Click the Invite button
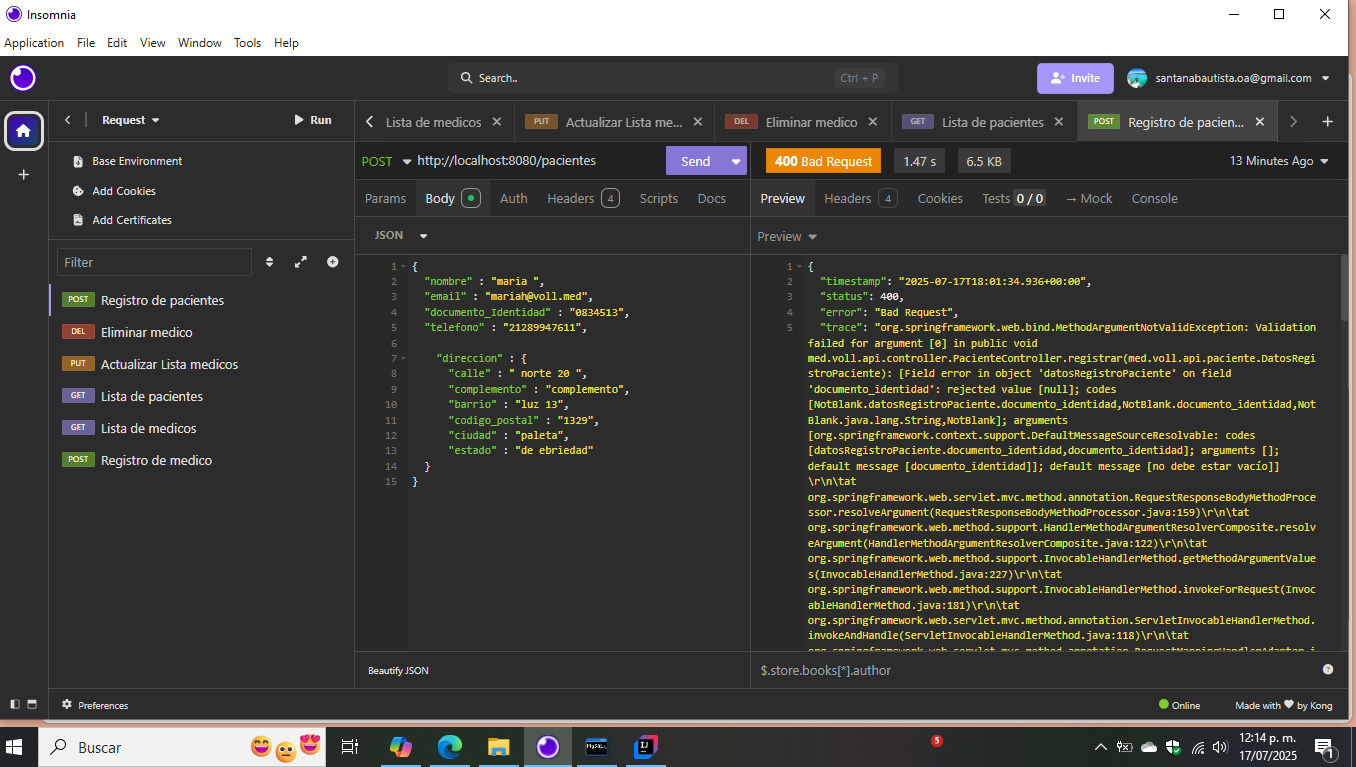Screen dimensions: 1356x767 pos(1075,78)
